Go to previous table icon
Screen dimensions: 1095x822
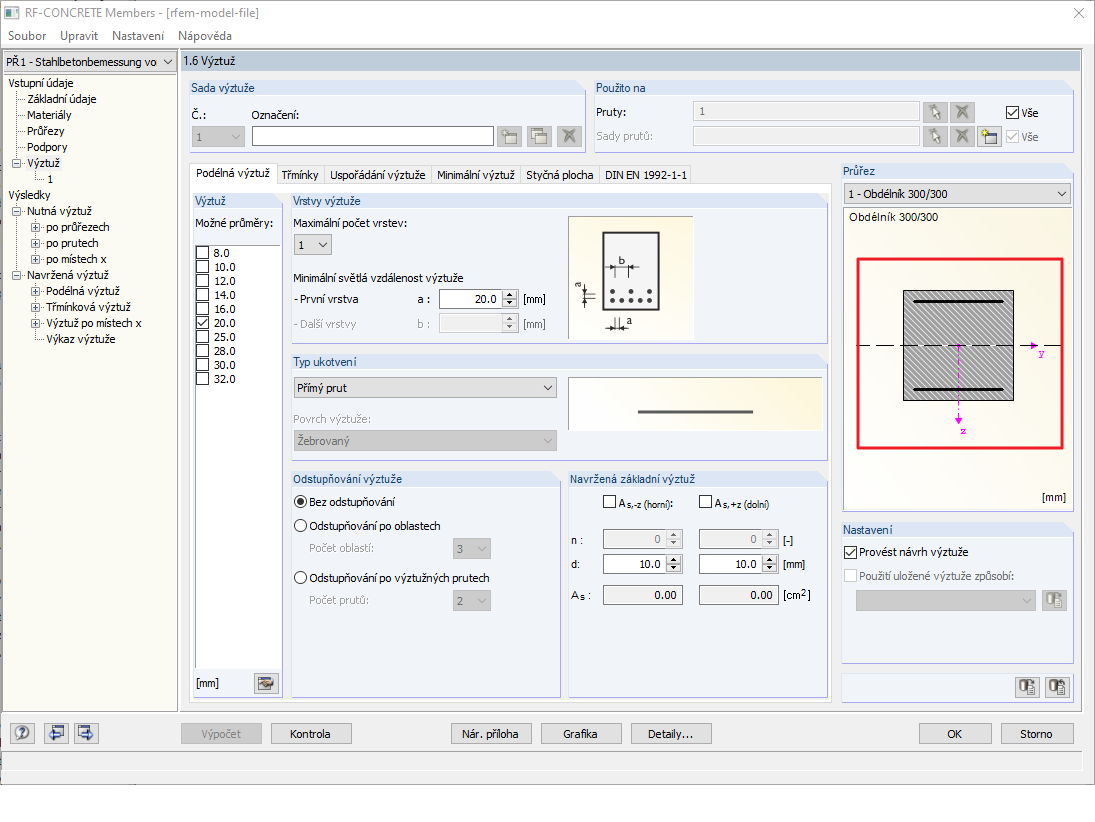tap(56, 733)
